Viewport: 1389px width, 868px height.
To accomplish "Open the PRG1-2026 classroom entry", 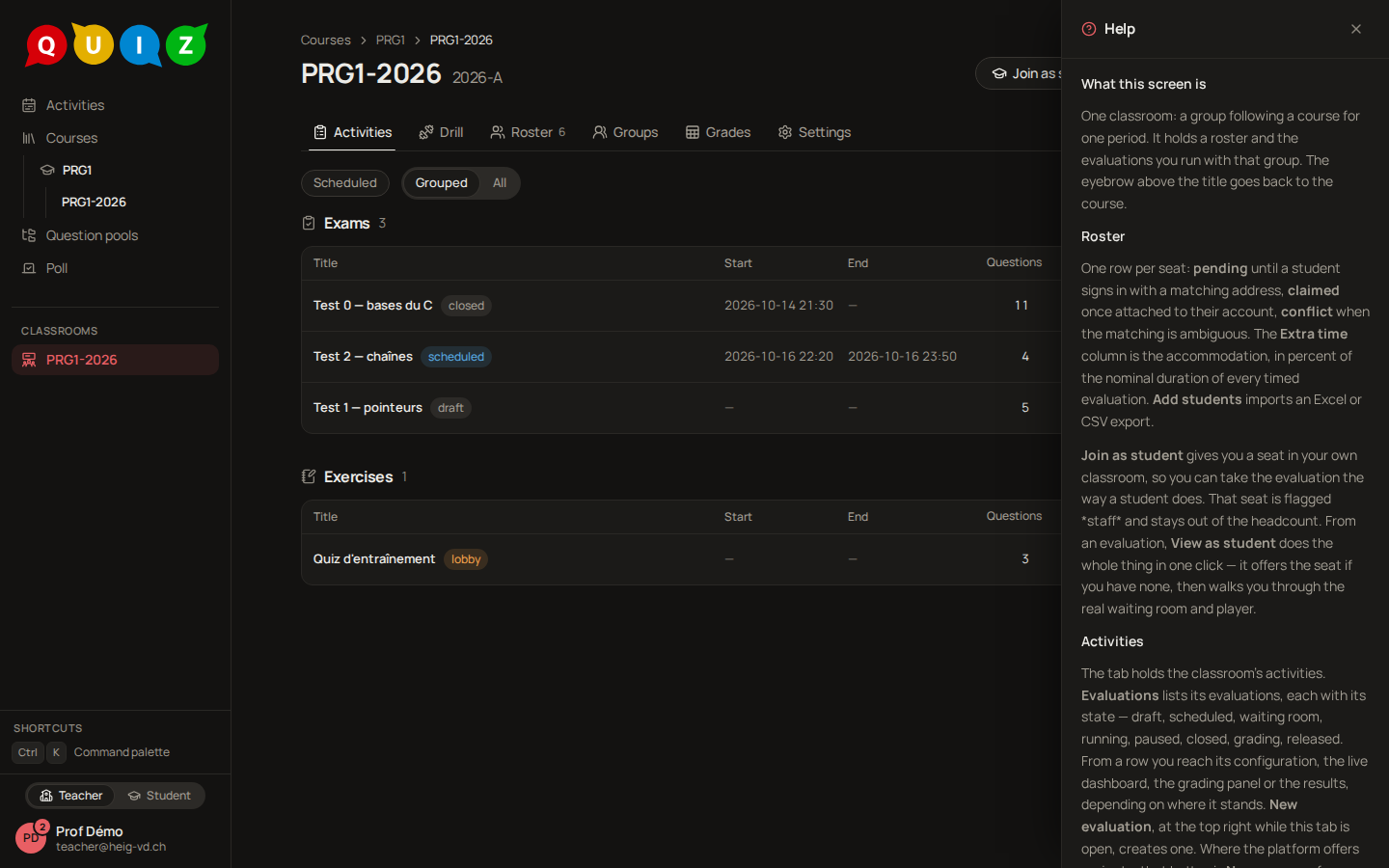I will coord(115,360).
